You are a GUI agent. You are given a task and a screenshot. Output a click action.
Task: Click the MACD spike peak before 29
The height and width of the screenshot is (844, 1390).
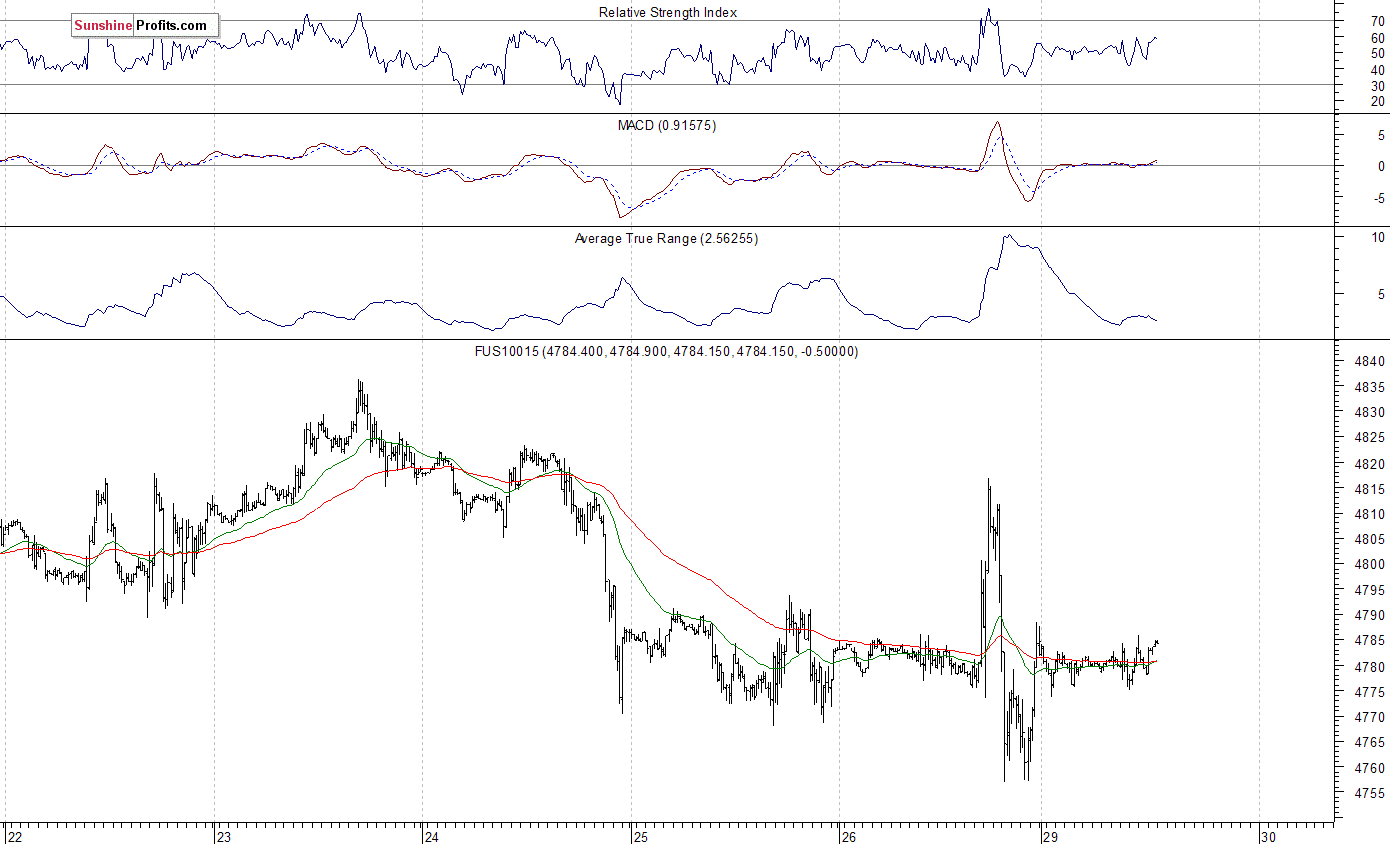click(996, 123)
